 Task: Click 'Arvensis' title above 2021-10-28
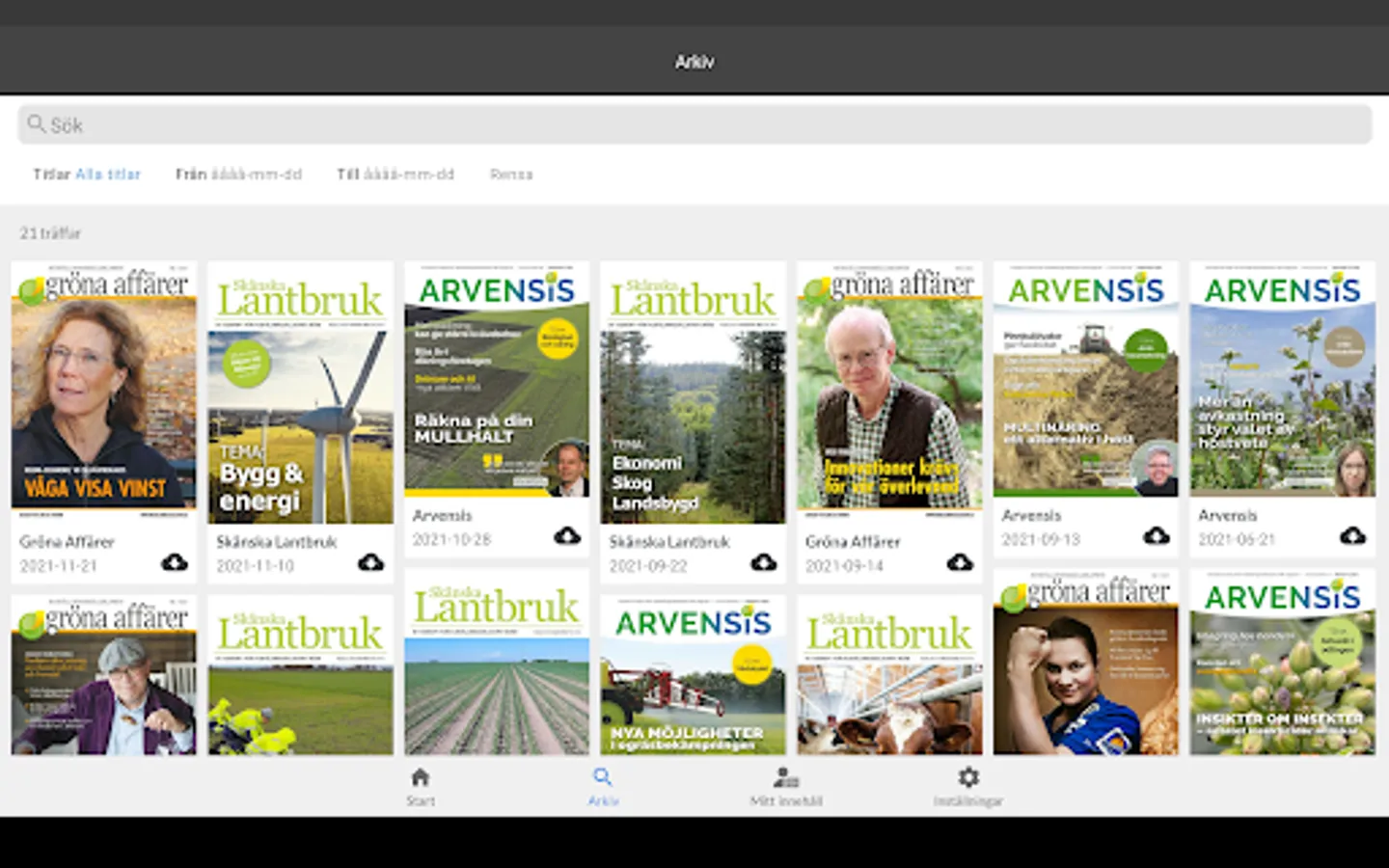443,516
